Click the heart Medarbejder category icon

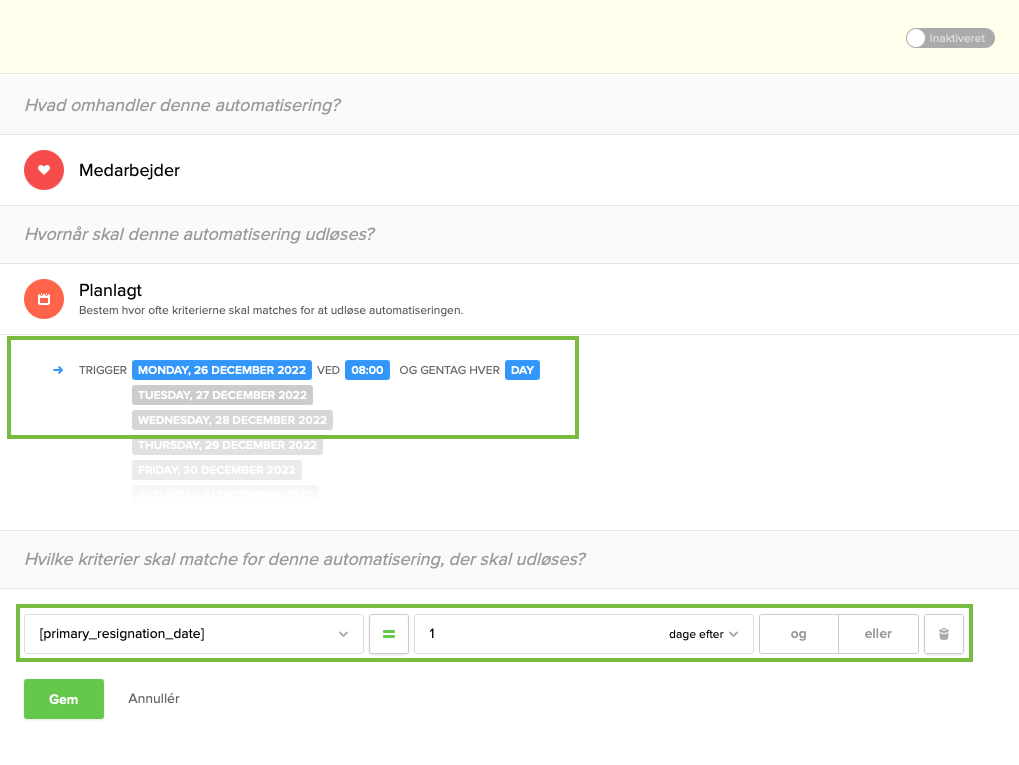[x=43, y=170]
